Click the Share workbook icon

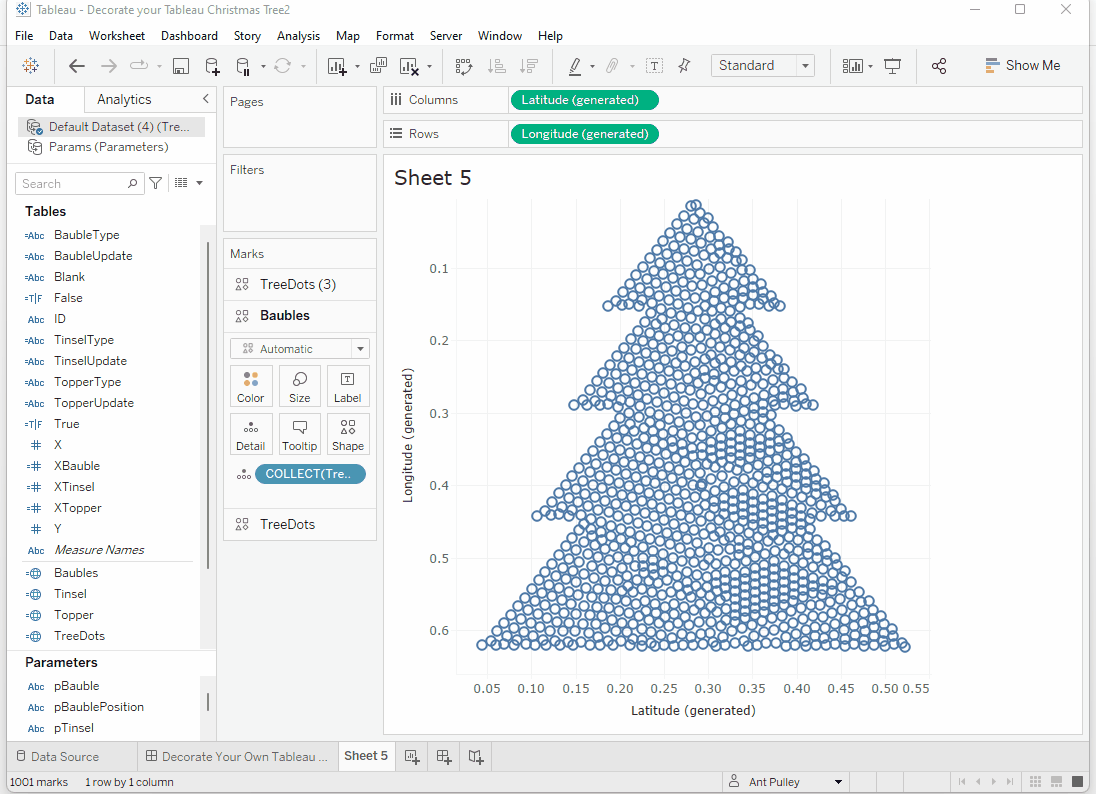click(x=939, y=66)
